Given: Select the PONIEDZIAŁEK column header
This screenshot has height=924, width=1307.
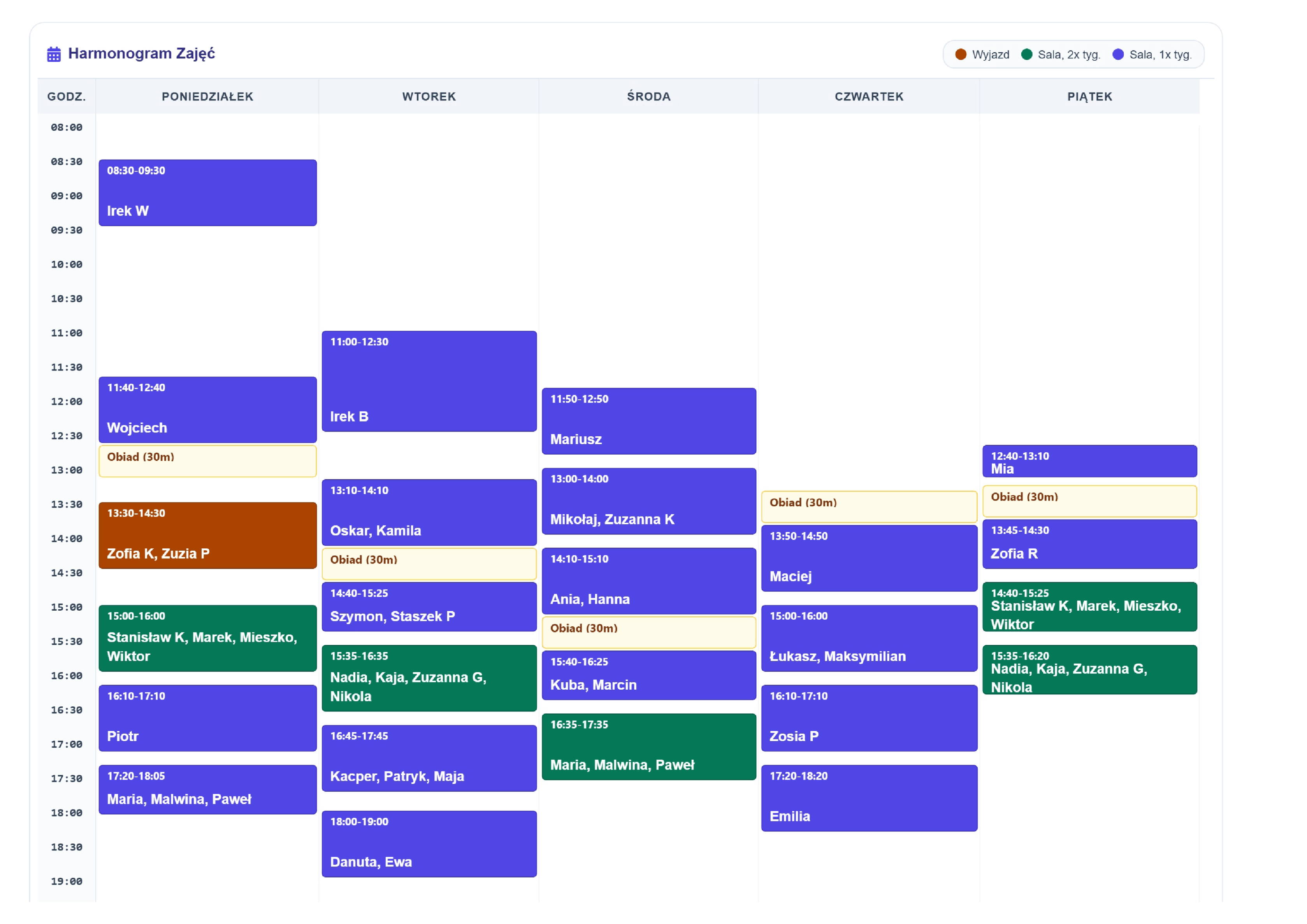Looking at the screenshot, I should 207,96.
